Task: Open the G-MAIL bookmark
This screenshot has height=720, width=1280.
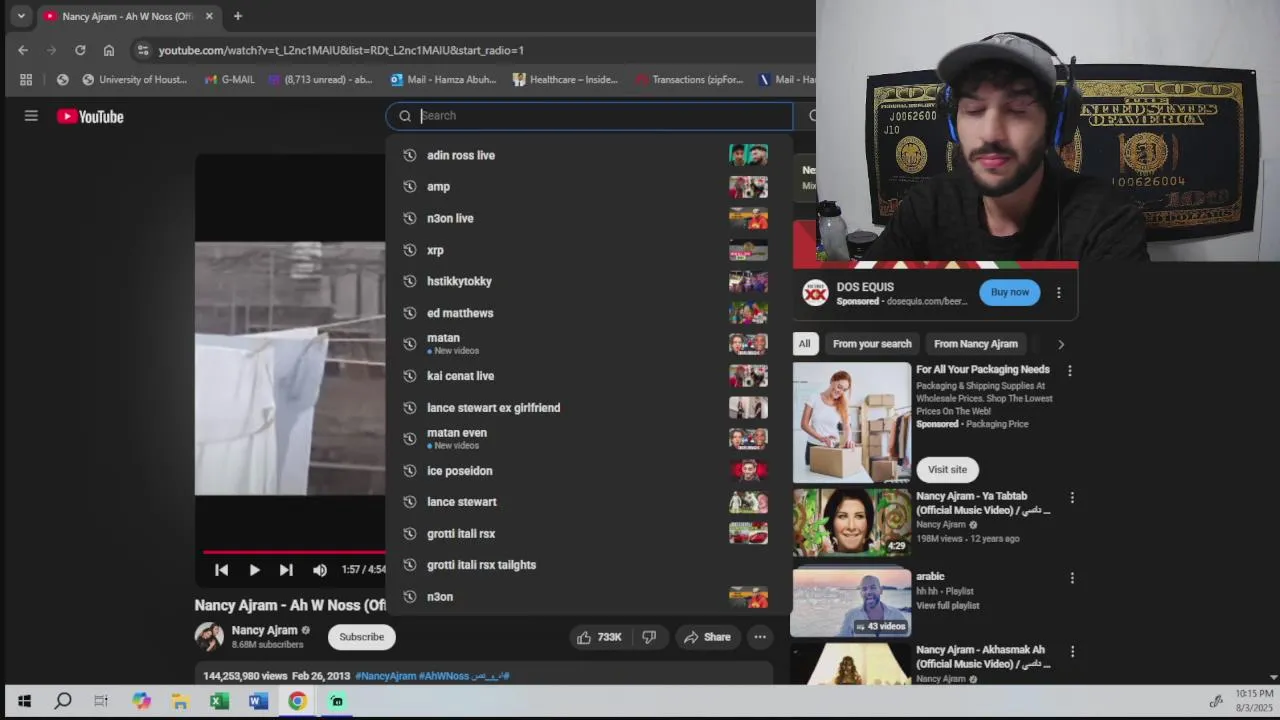Action: point(229,79)
